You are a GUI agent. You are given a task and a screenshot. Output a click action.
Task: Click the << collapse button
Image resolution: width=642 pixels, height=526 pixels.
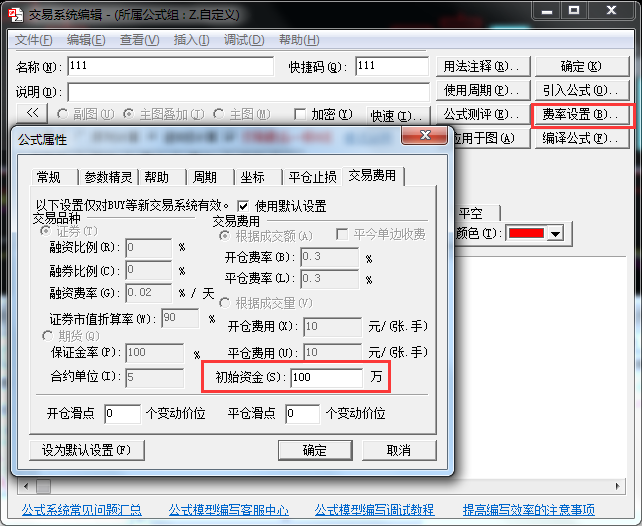pyautogui.click(x=32, y=113)
